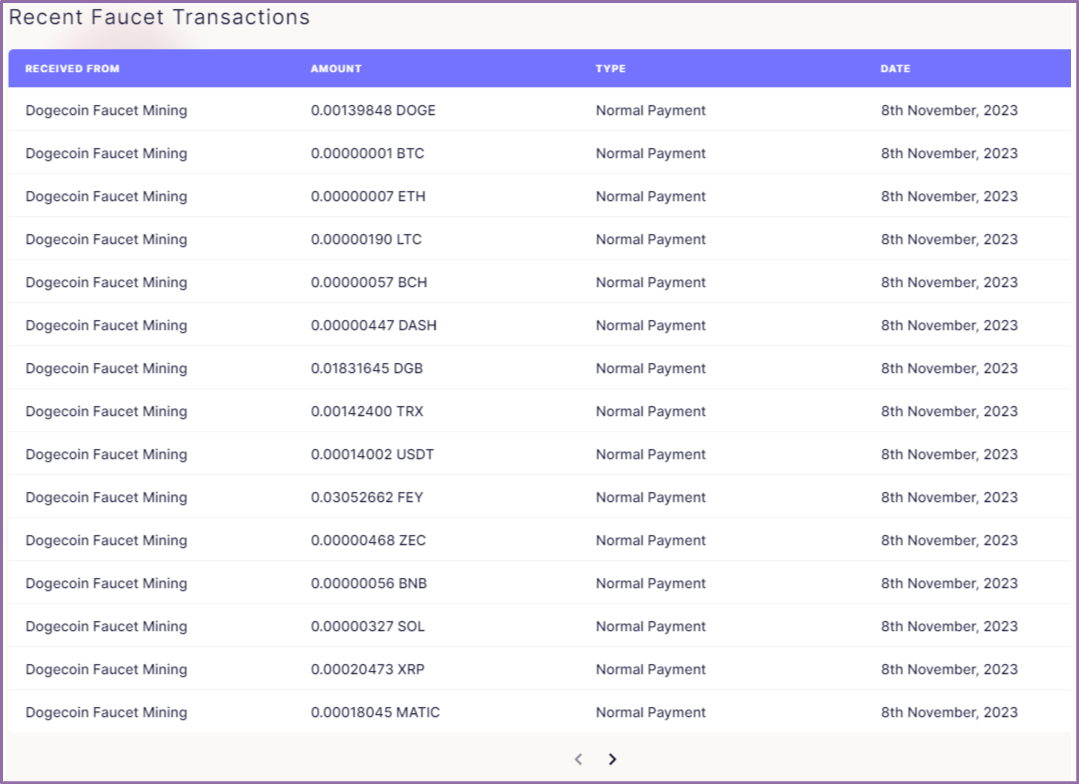The image size is (1079, 784).
Task: Select amount 0.00000001 BTC
Action: [367, 153]
